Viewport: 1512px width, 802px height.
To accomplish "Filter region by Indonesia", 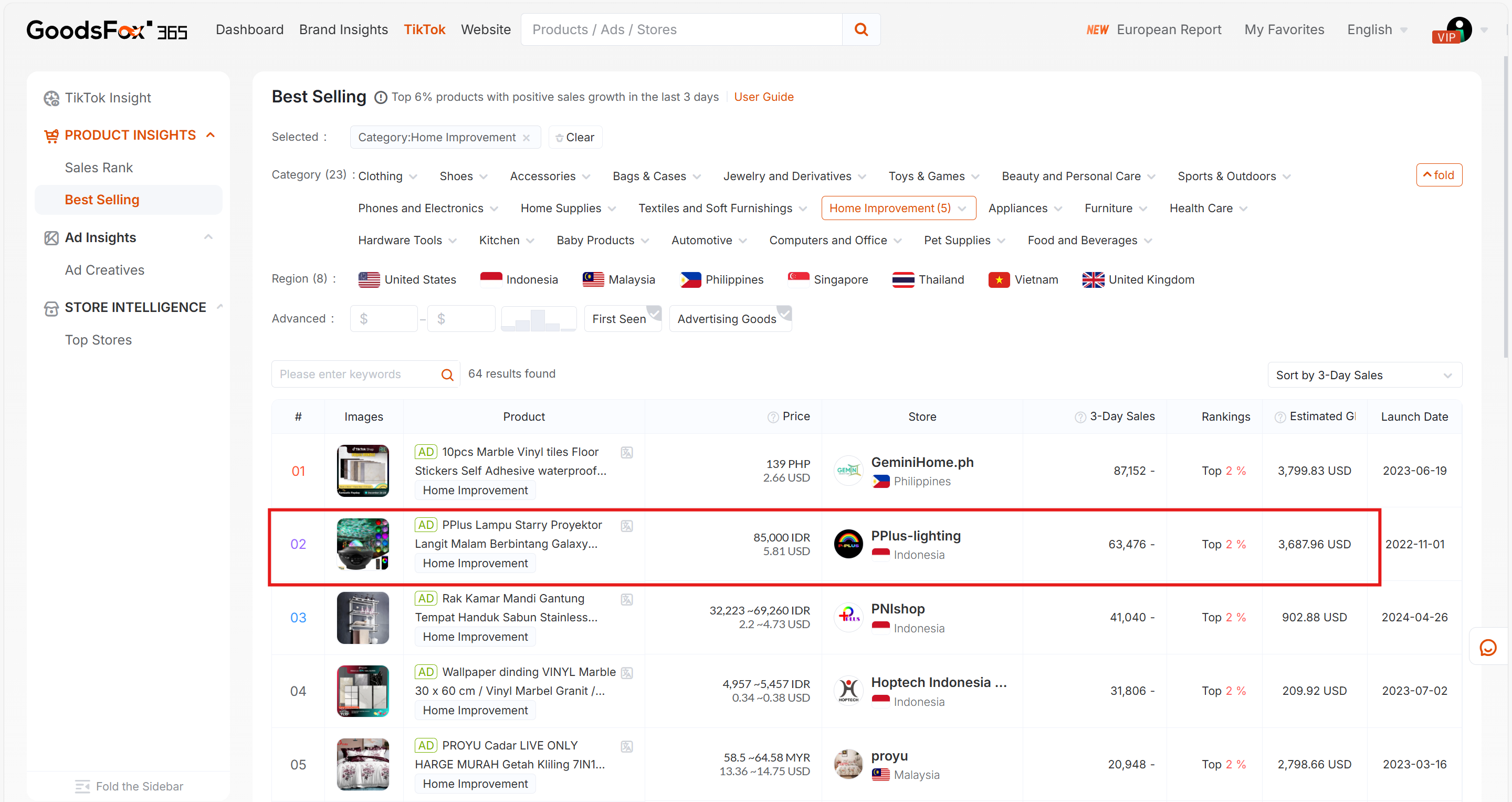I will [x=519, y=280].
